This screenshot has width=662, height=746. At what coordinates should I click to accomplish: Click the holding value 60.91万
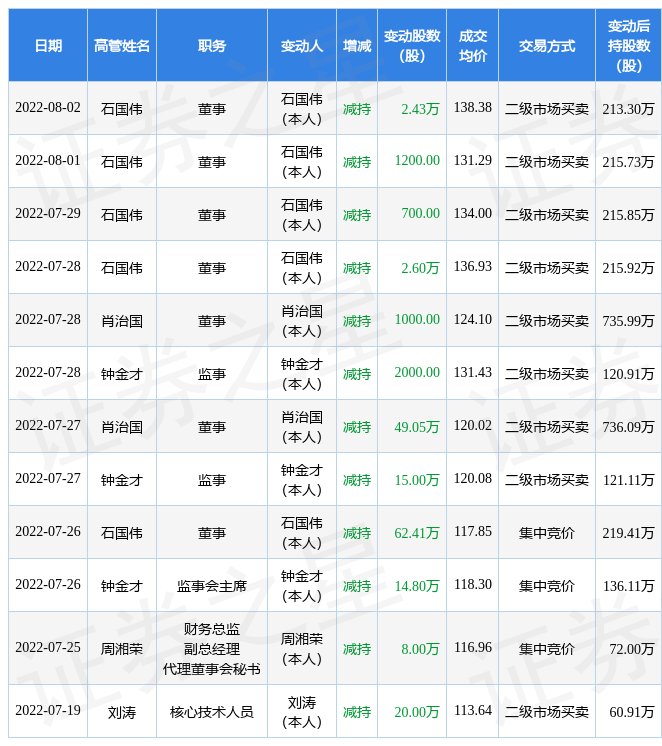click(x=632, y=712)
